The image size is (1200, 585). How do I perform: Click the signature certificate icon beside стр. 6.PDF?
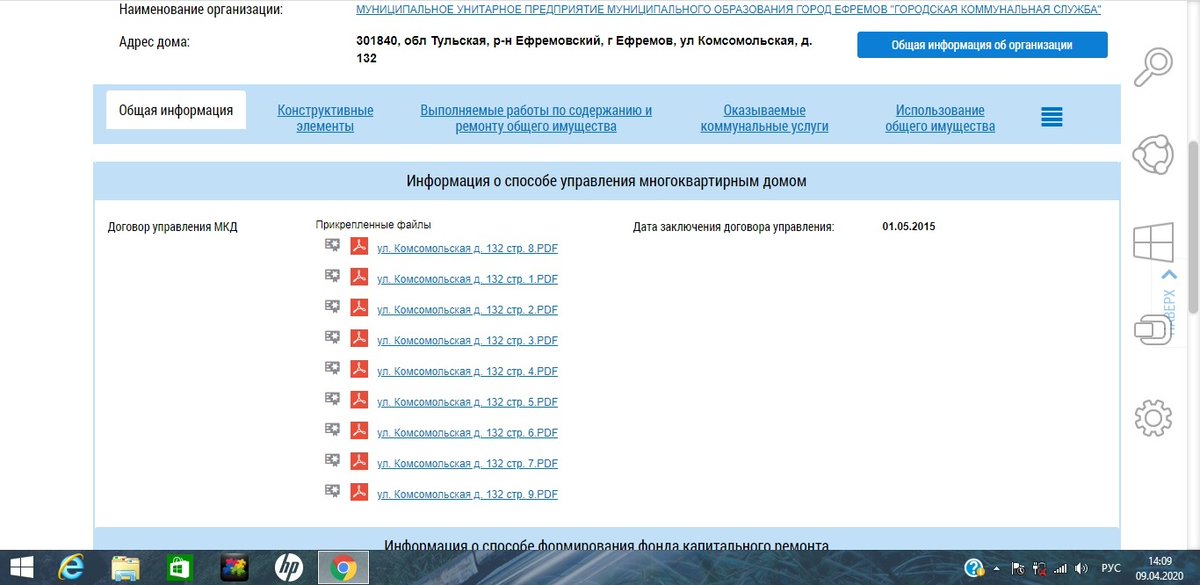pyautogui.click(x=332, y=429)
